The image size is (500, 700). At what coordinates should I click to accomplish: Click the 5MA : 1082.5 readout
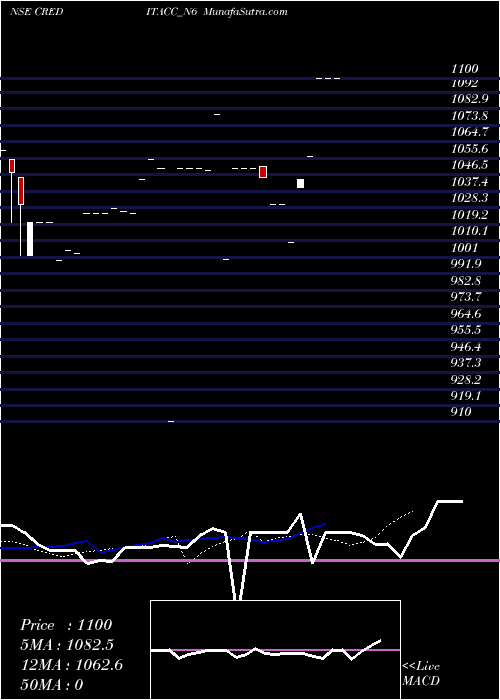(x=67, y=645)
